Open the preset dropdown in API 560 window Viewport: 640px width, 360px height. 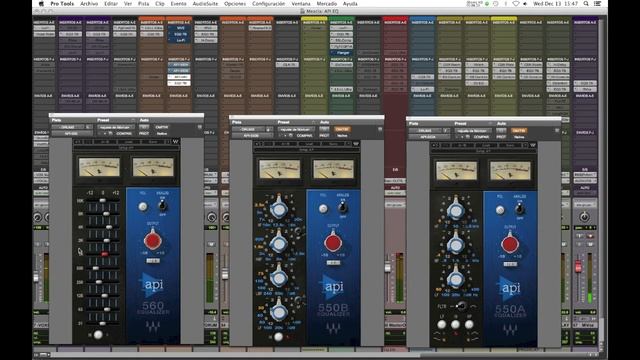[x=116, y=127]
